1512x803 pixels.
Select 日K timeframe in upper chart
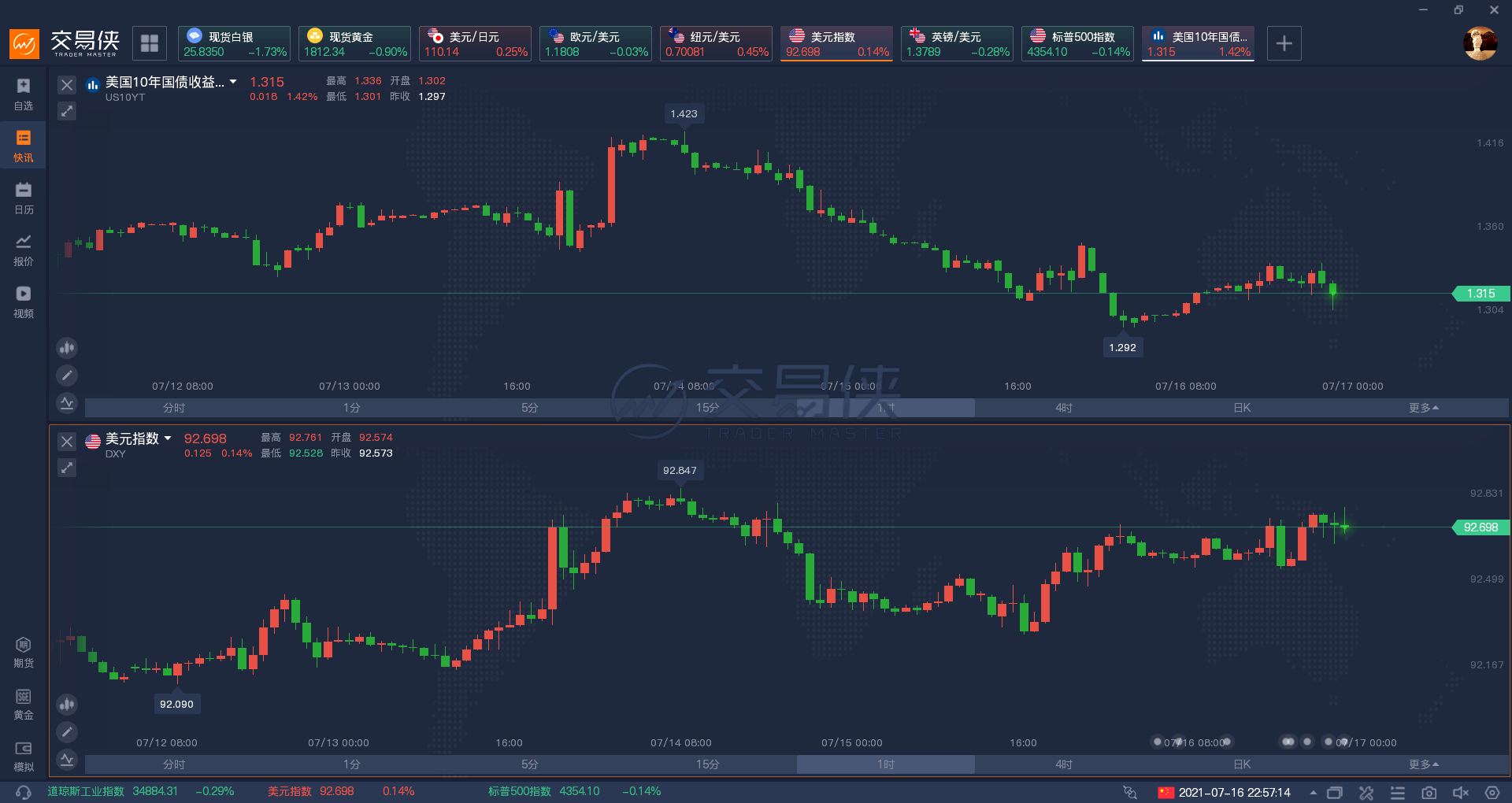1242,408
